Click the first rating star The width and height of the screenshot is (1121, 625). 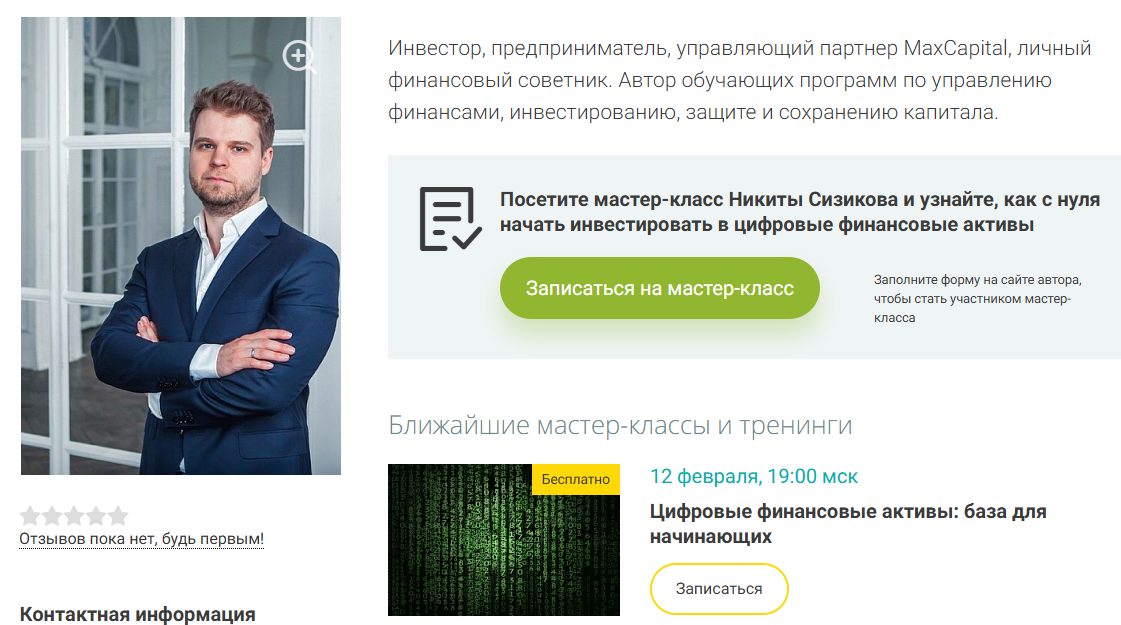pyautogui.click(x=30, y=516)
